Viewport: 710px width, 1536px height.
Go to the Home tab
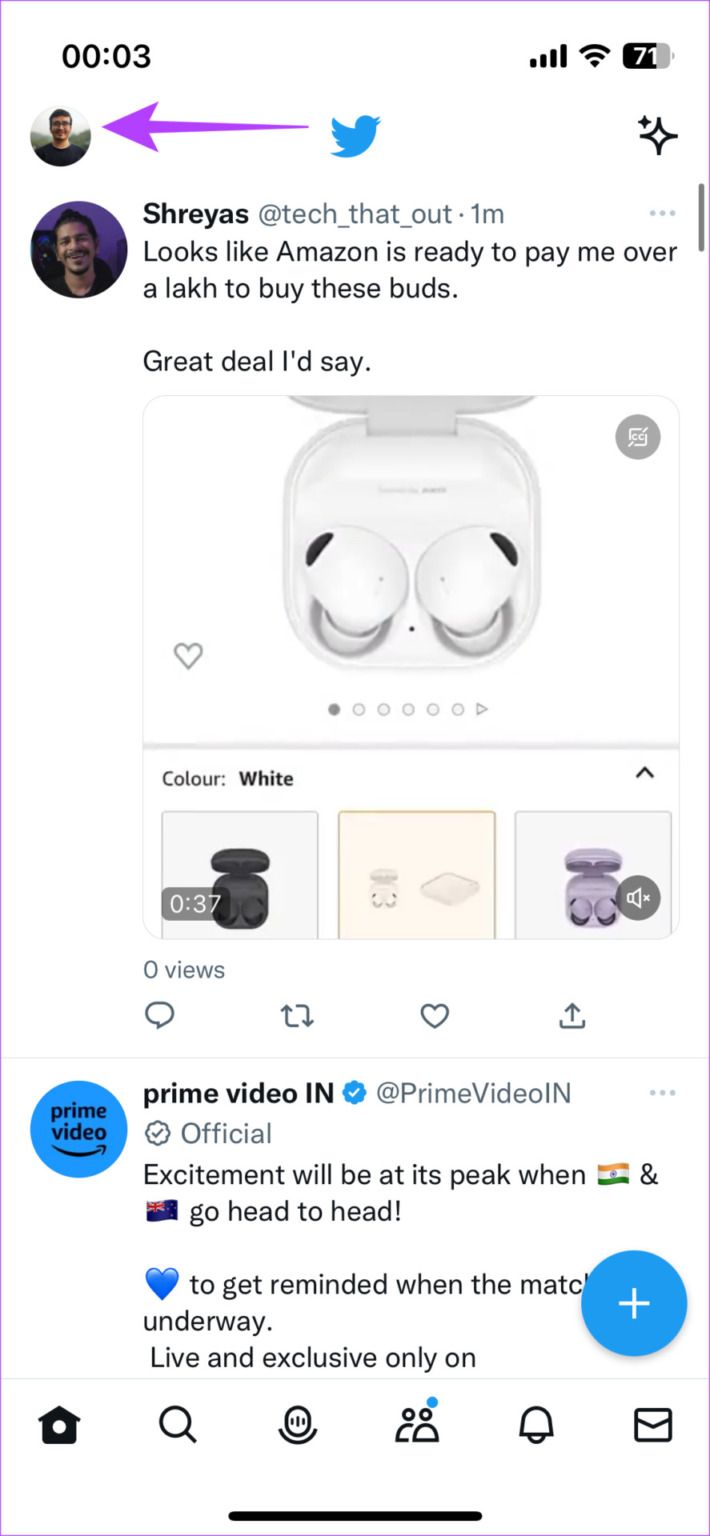click(x=59, y=1425)
